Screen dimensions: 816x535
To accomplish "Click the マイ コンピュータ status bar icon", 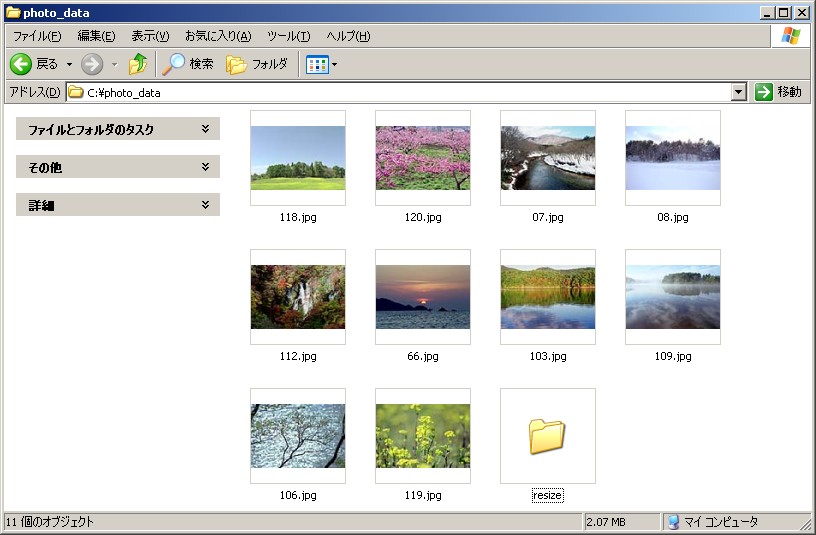I will 673,522.
